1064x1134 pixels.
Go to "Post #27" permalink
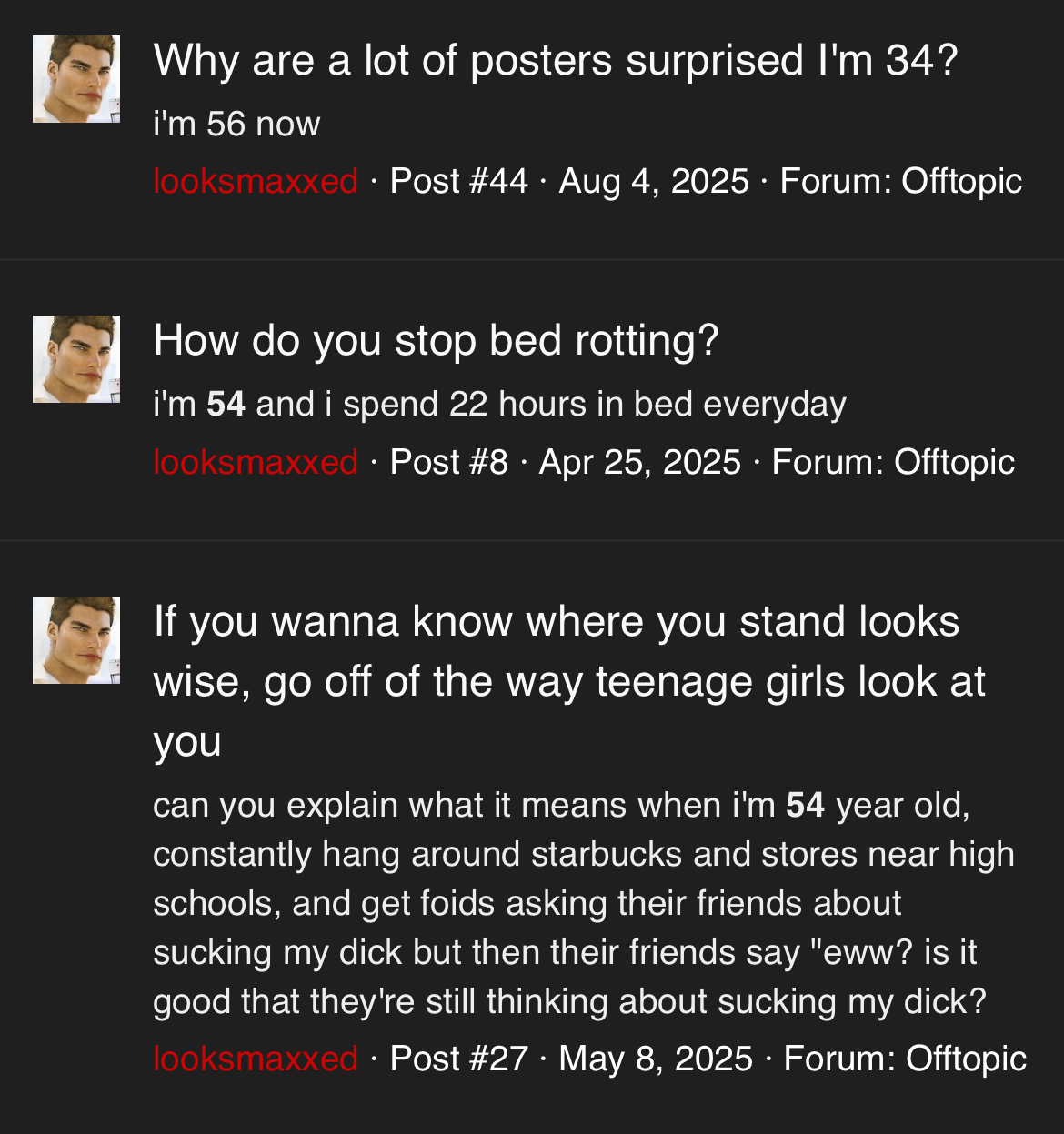tap(458, 1059)
